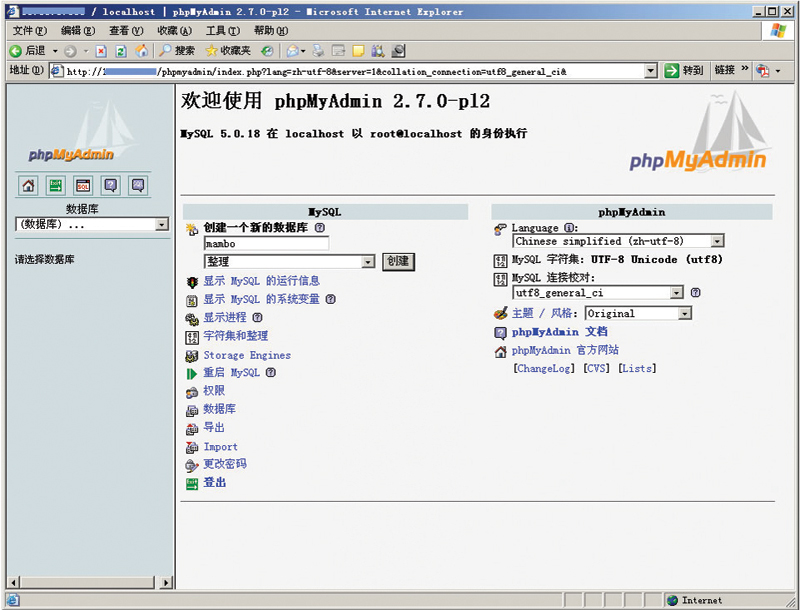800x610 pixels.
Task: Open the Language dropdown showing Chinese simplified
Action: pos(618,241)
